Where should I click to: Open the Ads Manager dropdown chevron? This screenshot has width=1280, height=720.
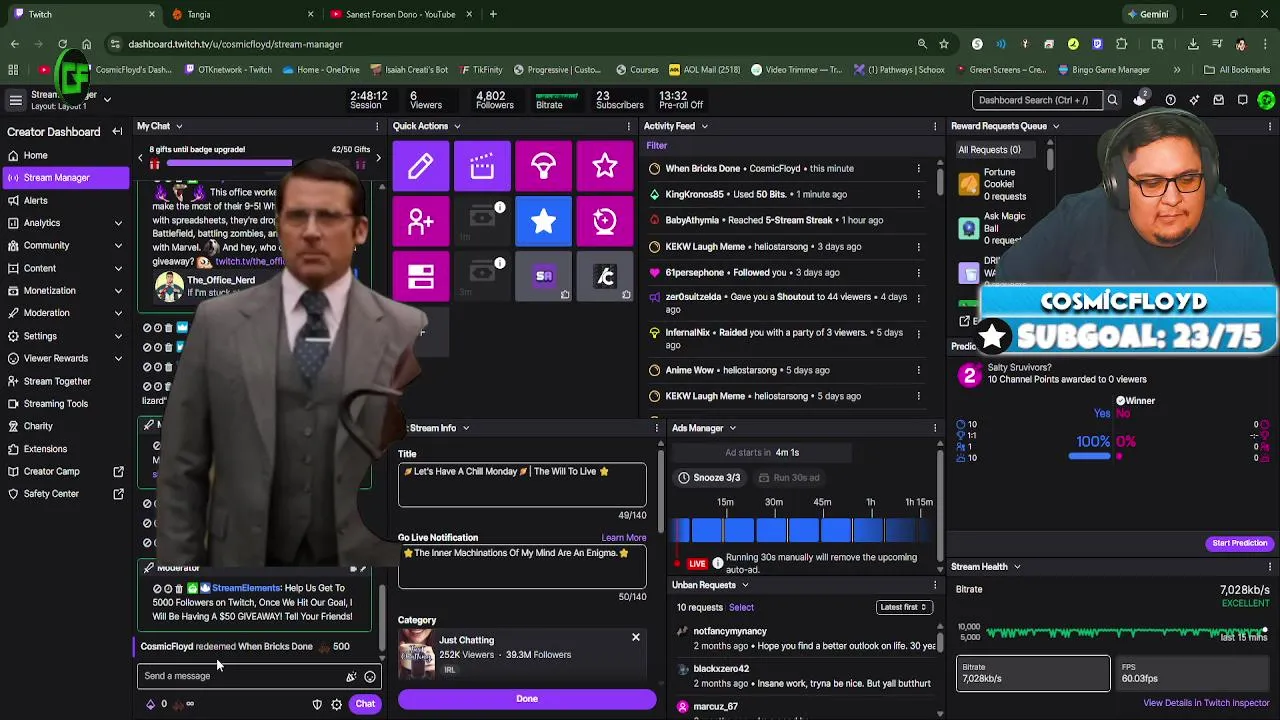point(732,428)
